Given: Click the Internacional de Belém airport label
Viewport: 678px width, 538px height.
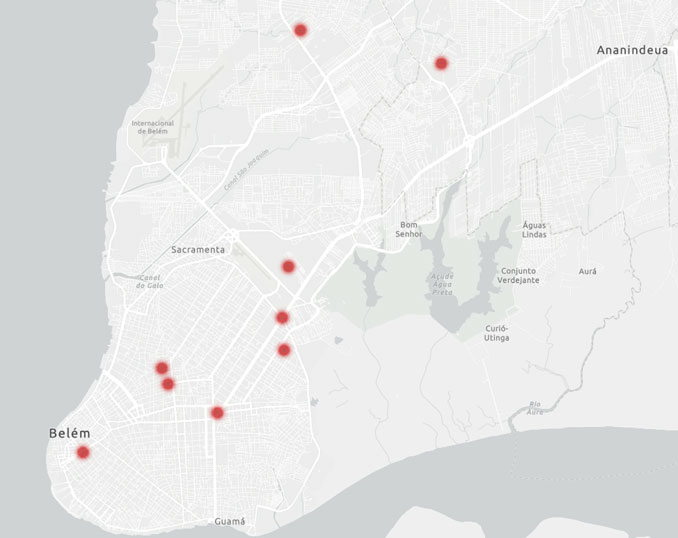Looking at the screenshot, I should [153, 127].
